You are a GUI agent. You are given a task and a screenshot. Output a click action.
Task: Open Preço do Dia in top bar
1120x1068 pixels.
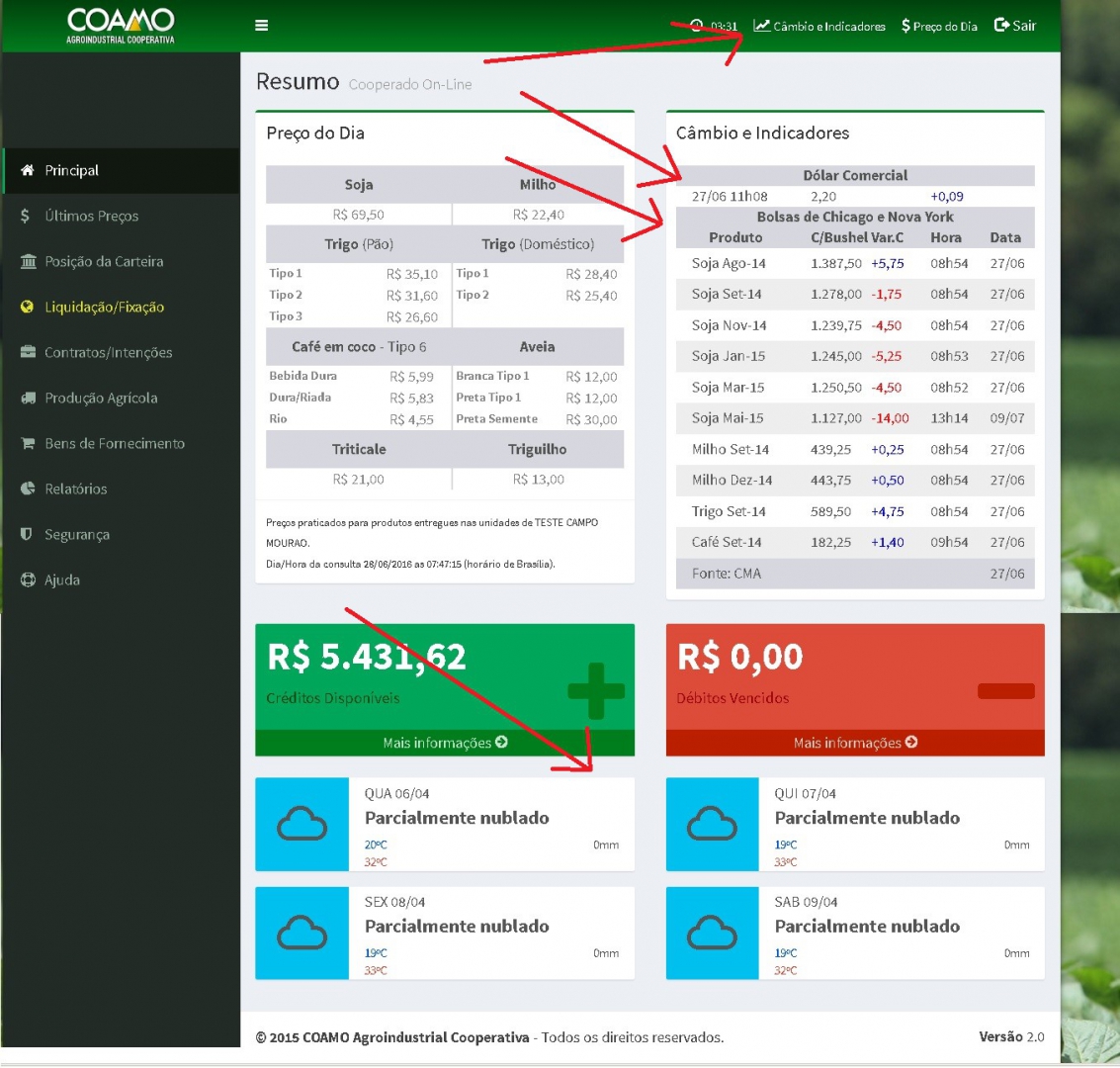[x=939, y=26]
